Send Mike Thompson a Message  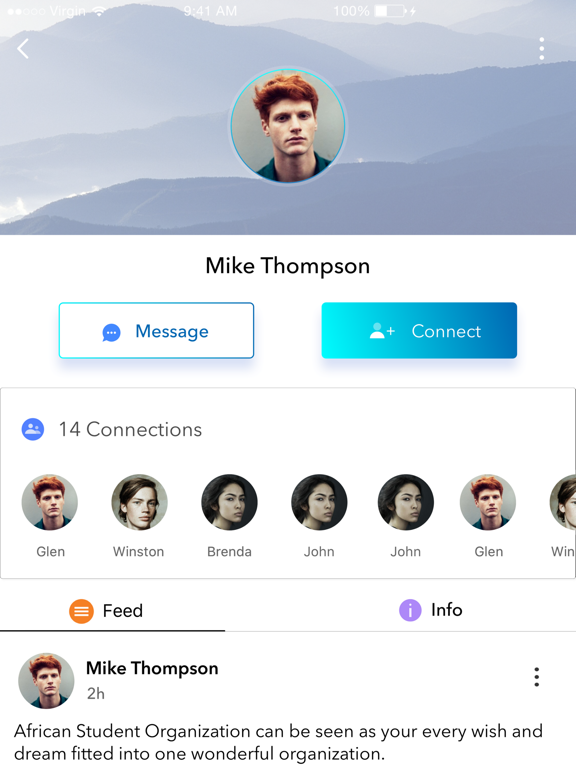click(x=156, y=331)
